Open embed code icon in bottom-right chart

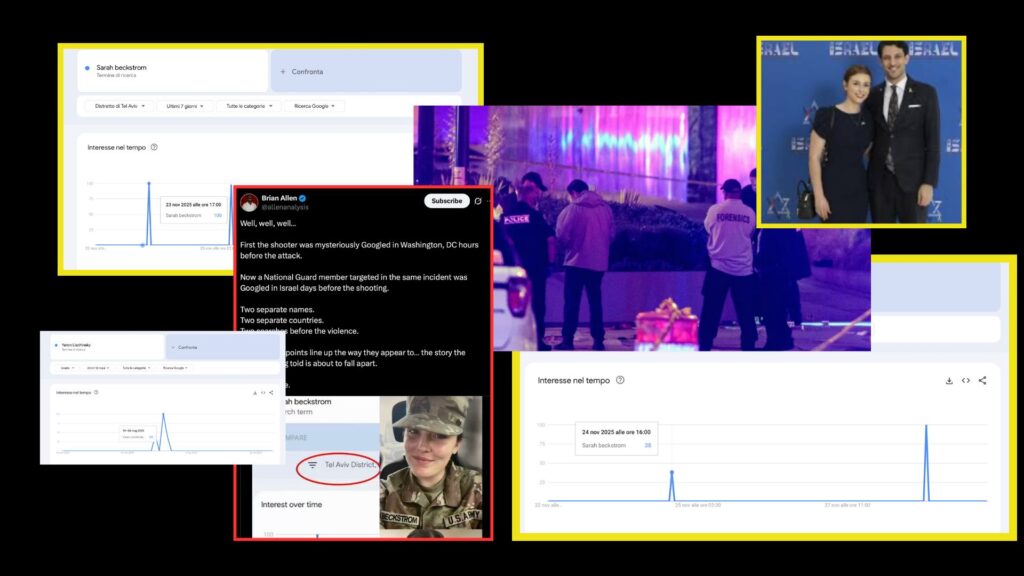pos(966,380)
